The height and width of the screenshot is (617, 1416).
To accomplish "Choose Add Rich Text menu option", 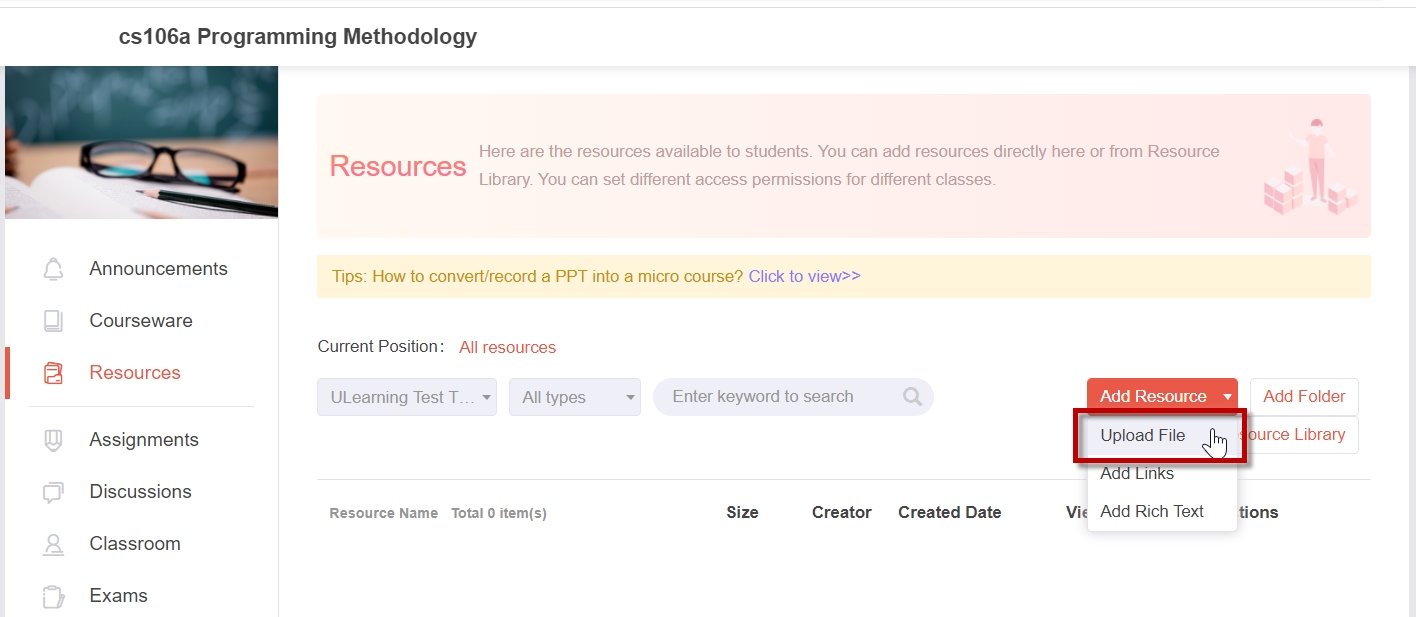I will click(1152, 511).
